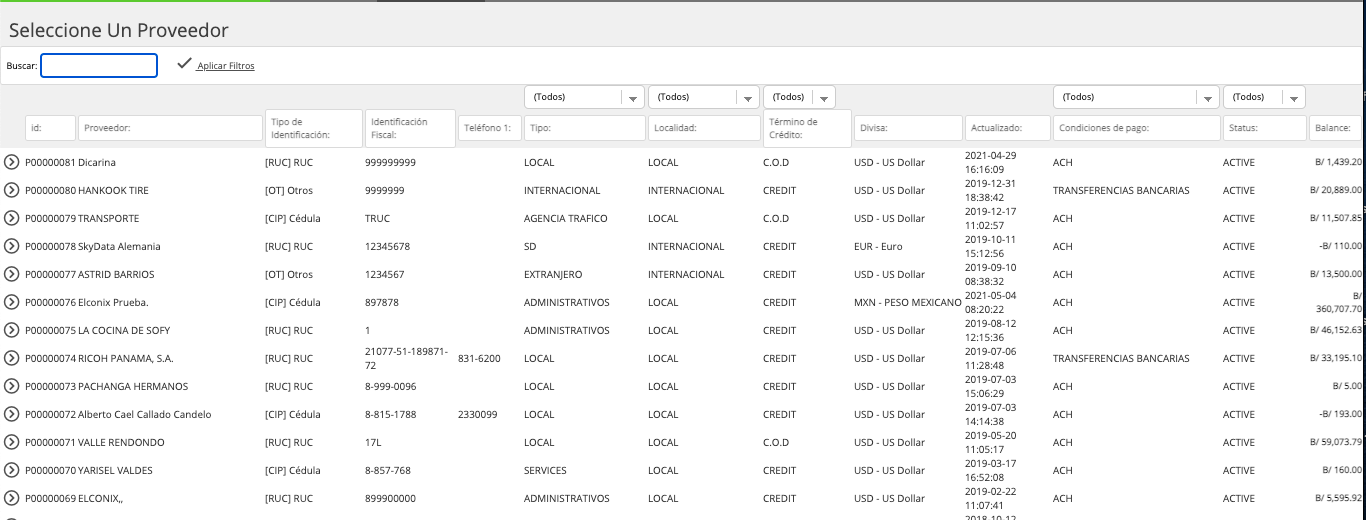Click the arrow icon beside P00000069 ELCONIX
This screenshot has height=520, width=1366.
click(x=11, y=498)
